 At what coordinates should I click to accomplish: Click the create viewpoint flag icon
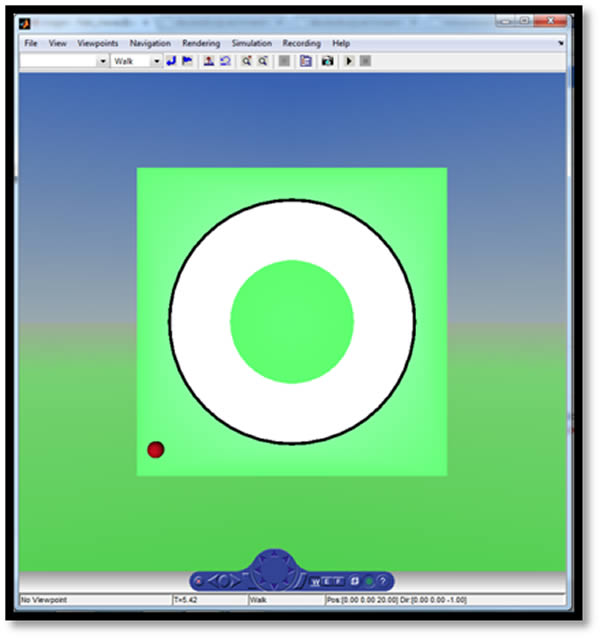186,61
